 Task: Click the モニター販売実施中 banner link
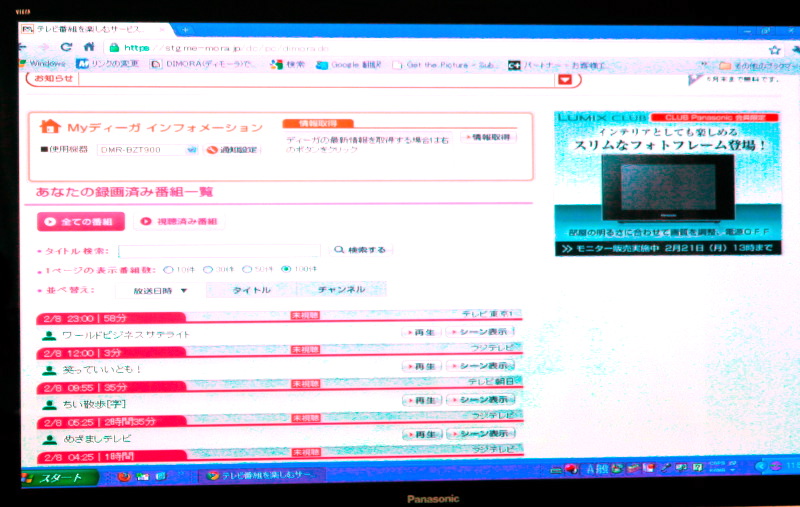click(x=667, y=248)
